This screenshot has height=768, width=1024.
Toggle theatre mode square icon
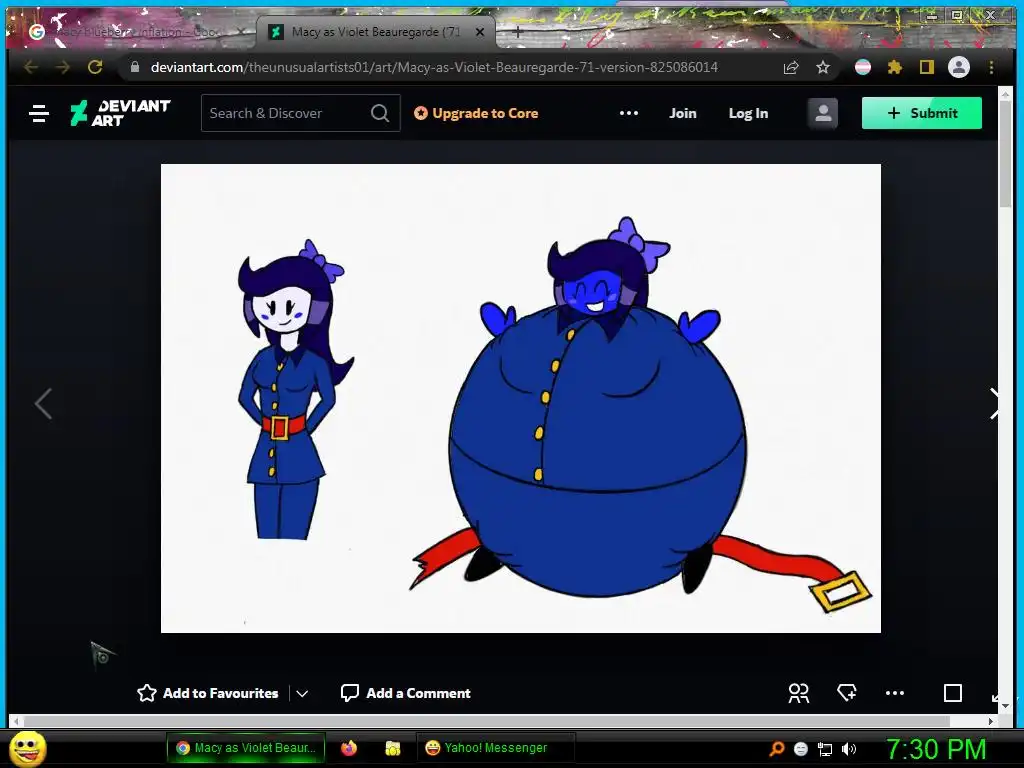pyautogui.click(x=953, y=693)
